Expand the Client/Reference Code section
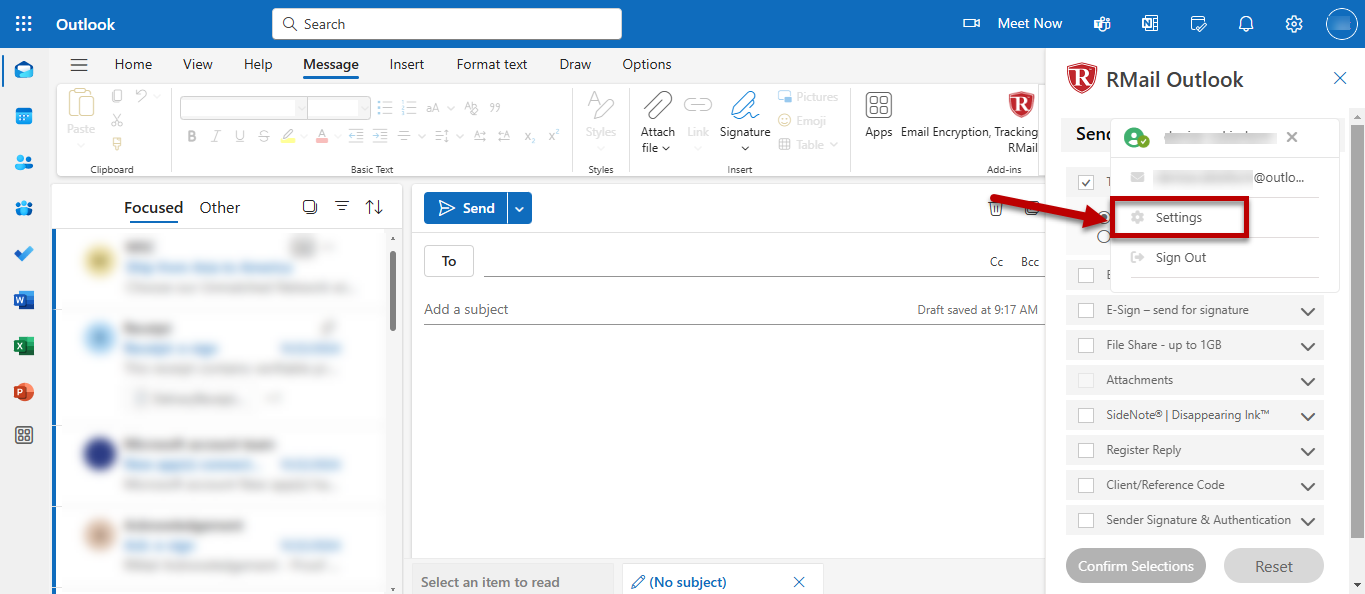 [1307, 486]
